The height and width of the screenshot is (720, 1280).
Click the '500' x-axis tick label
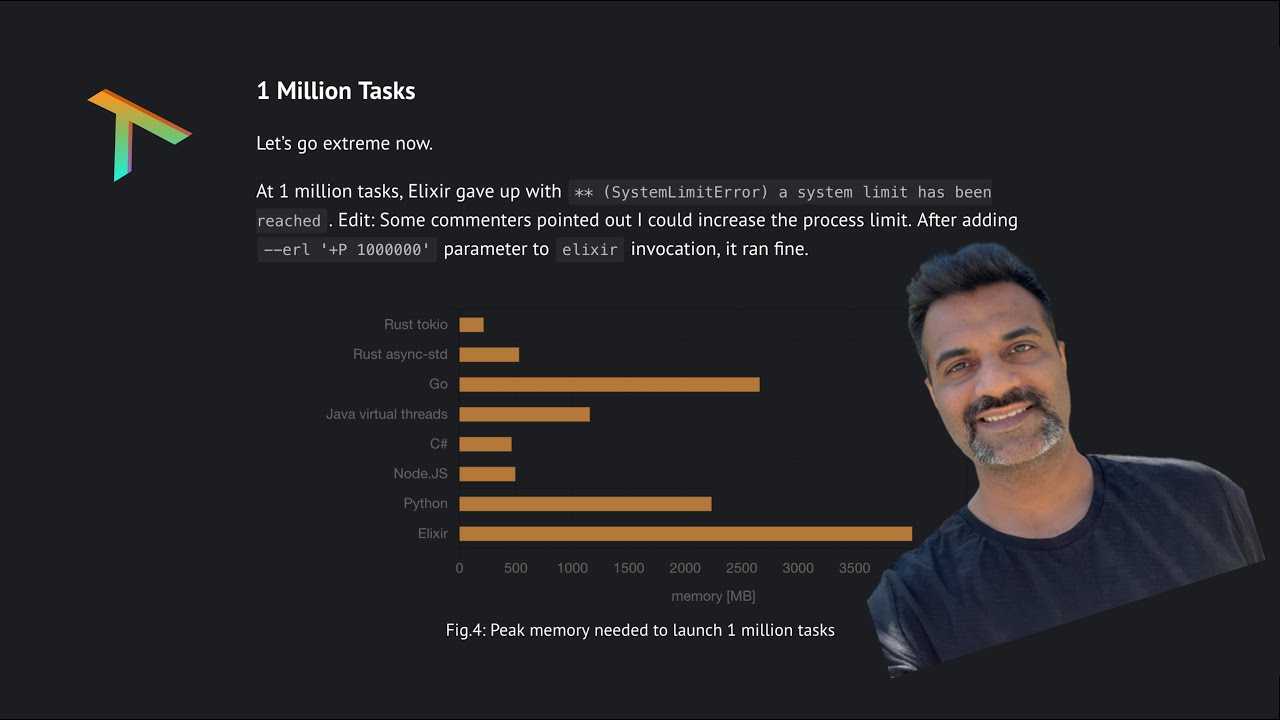[516, 569]
